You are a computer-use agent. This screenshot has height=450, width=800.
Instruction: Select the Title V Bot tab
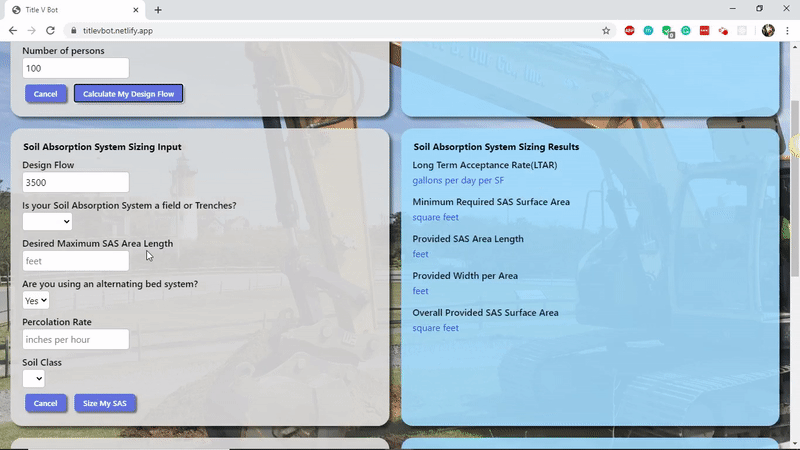pos(74,10)
